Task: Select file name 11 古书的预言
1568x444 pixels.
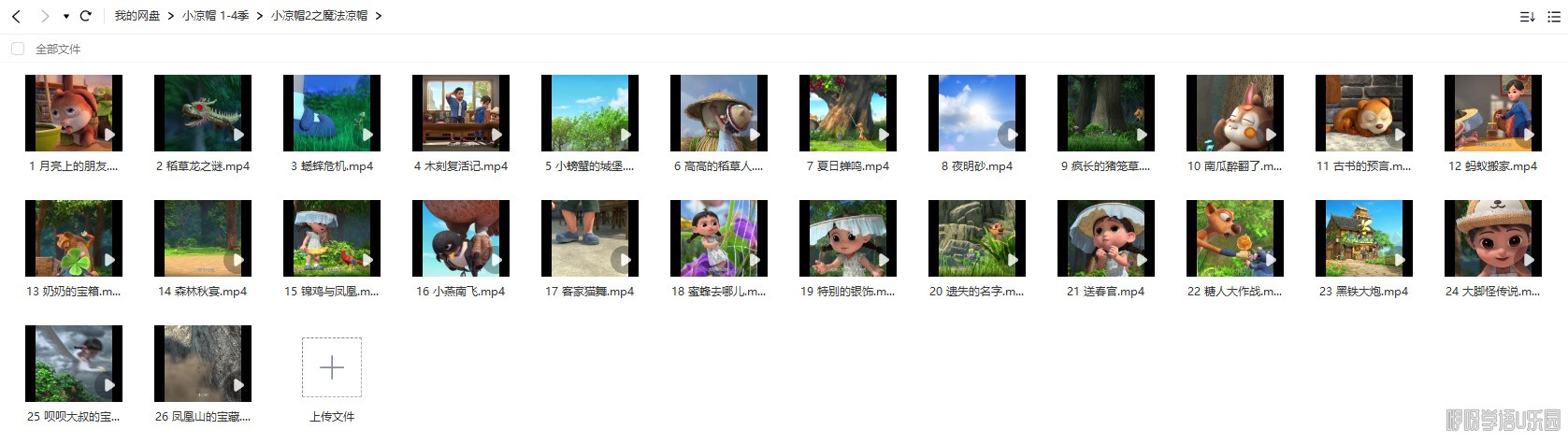Action: (1364, 166)
